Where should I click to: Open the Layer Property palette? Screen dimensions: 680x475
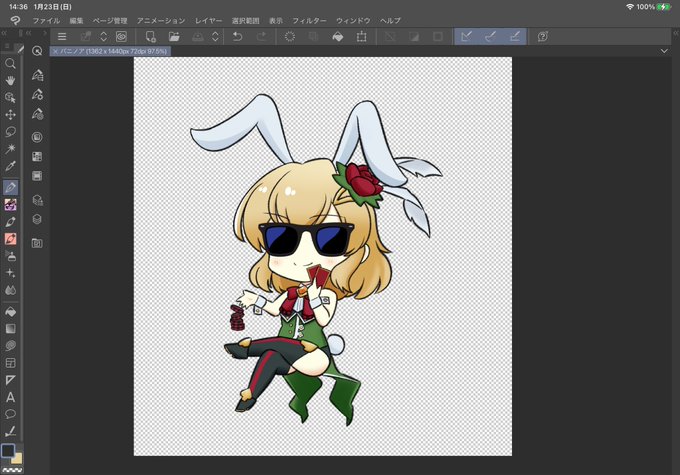pos(37,200)
